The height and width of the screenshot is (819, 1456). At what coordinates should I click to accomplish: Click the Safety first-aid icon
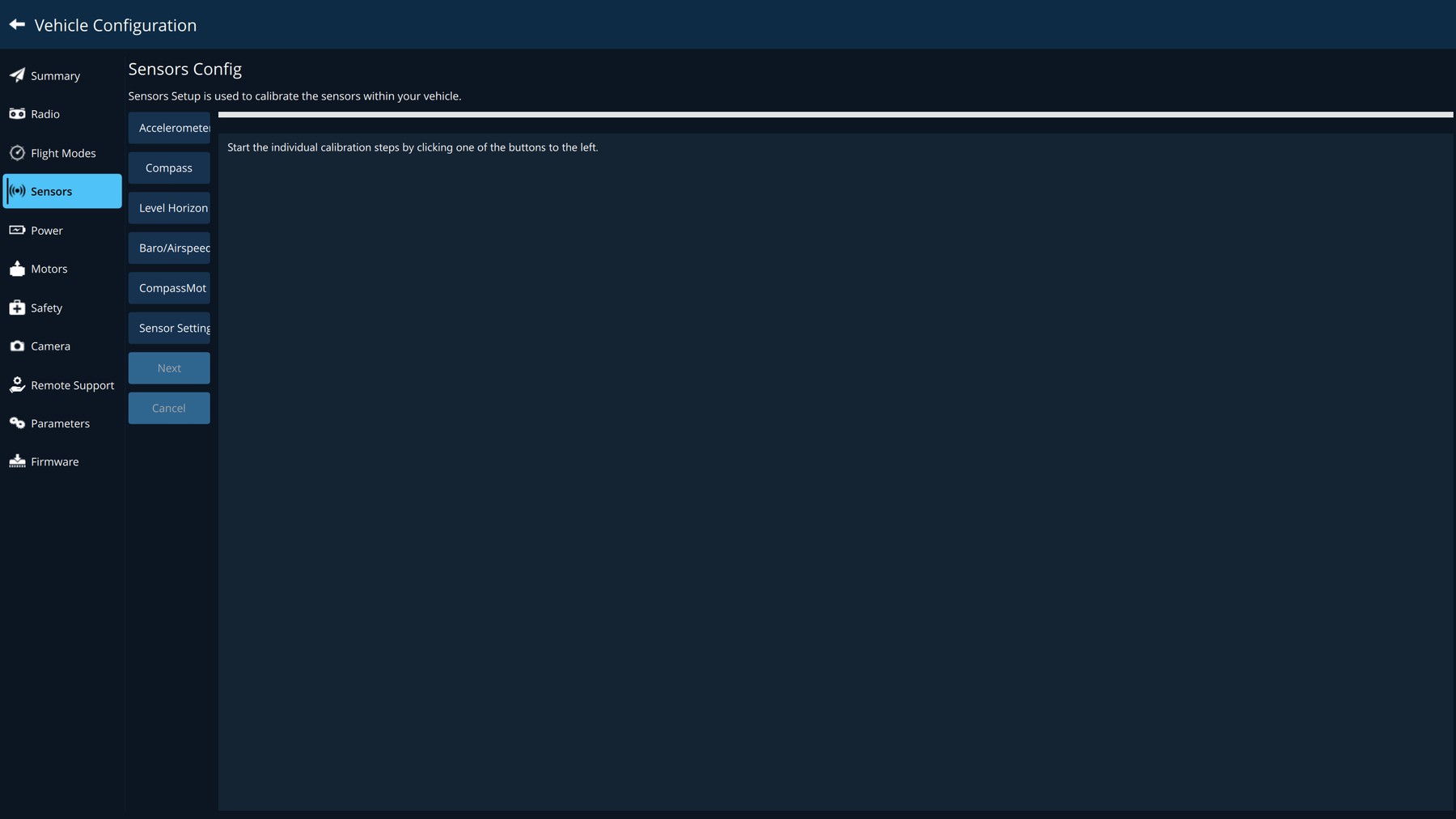[x=17, y=308]
